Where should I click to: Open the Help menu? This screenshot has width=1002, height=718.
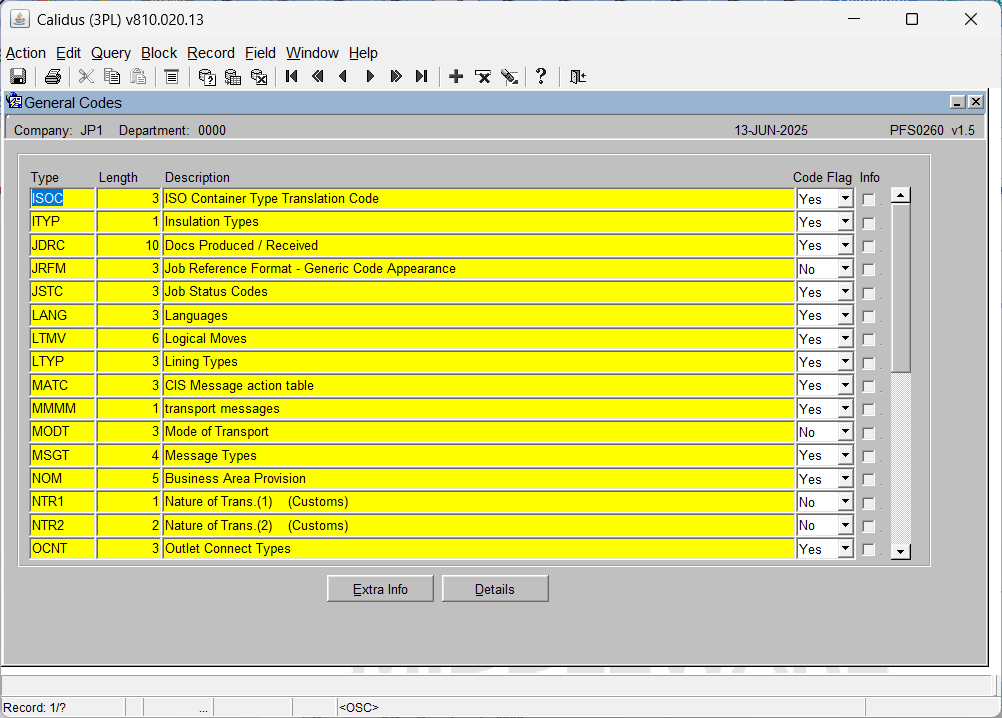click(363, 53)
